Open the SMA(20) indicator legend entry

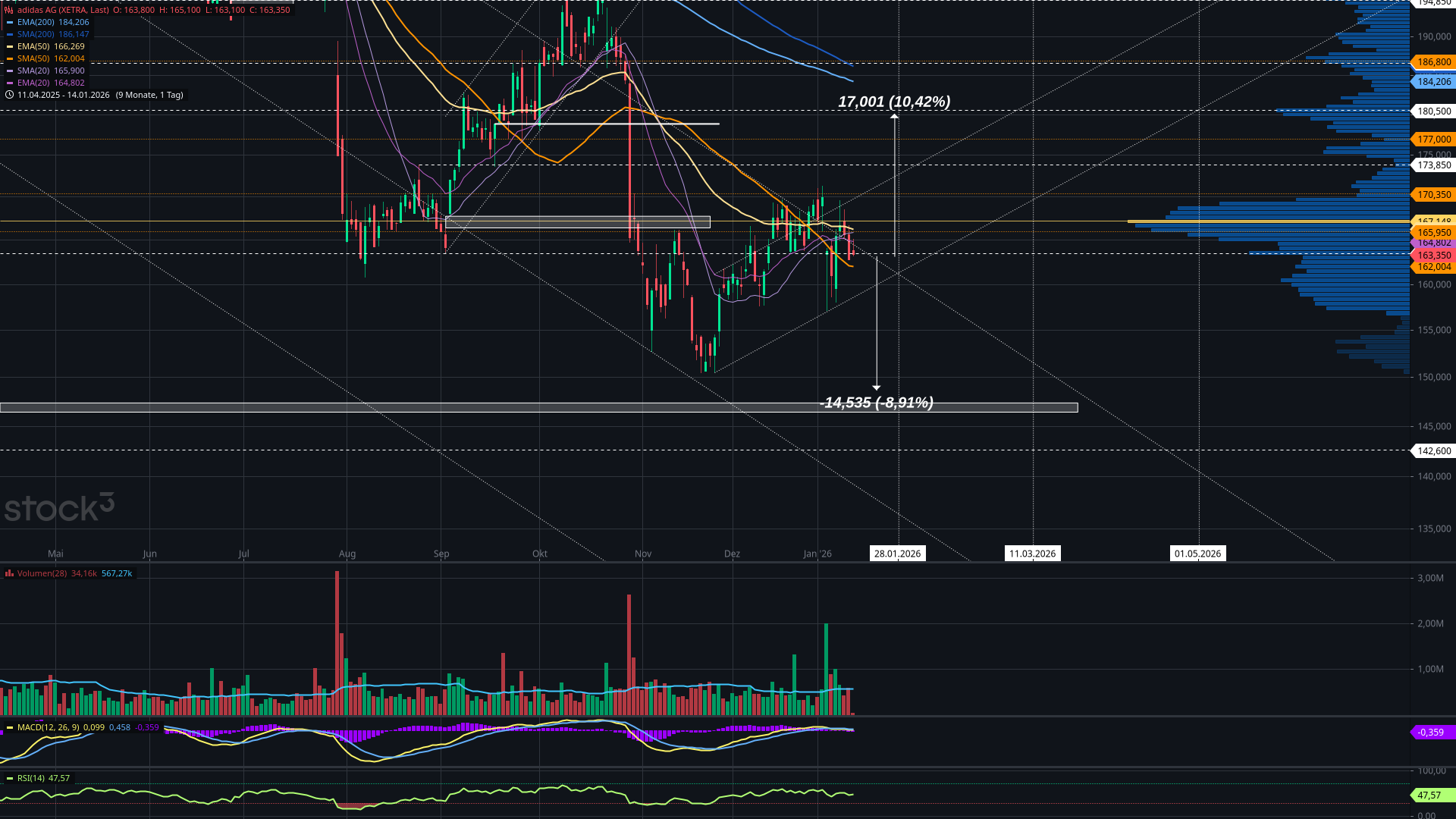33,71
